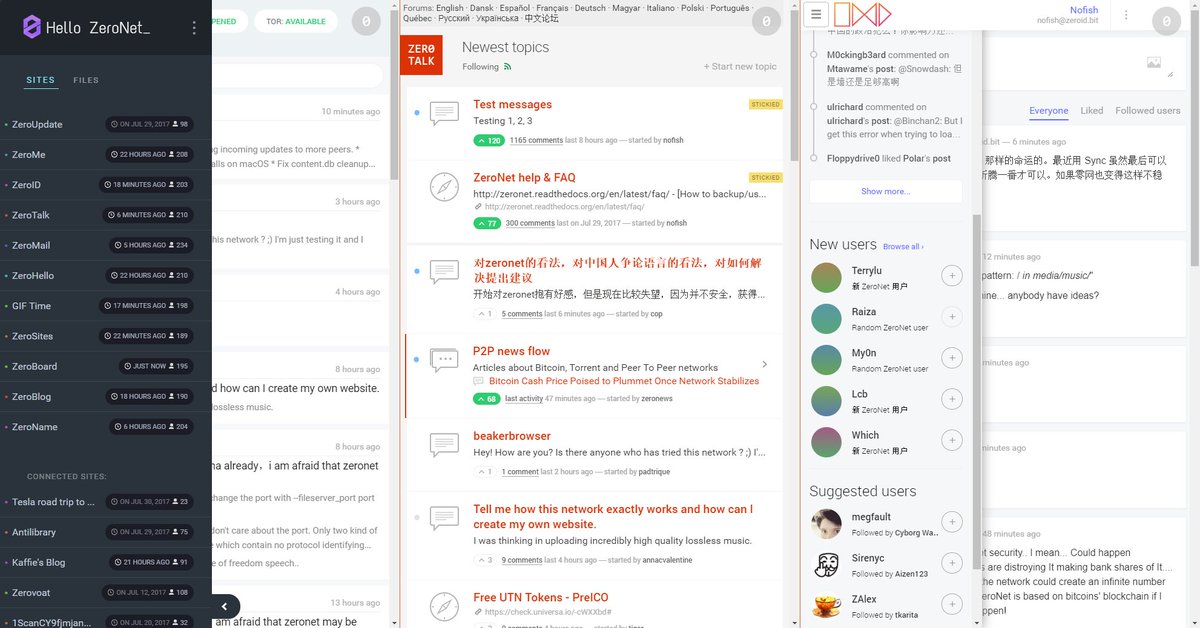Open the English forum link
The height and width of the screenshot is (628, 1200).
(450, 8)
